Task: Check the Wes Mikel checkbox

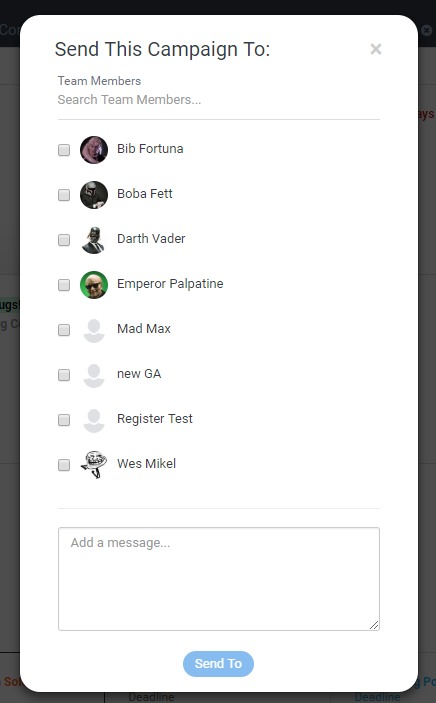Action: 64,465
